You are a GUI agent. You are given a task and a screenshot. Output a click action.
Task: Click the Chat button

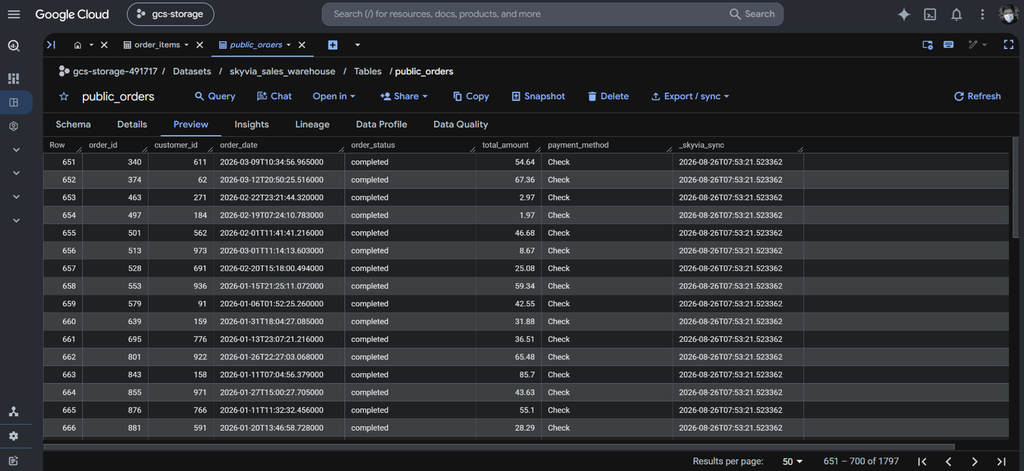pyautogui.click(x=274, y=96)
